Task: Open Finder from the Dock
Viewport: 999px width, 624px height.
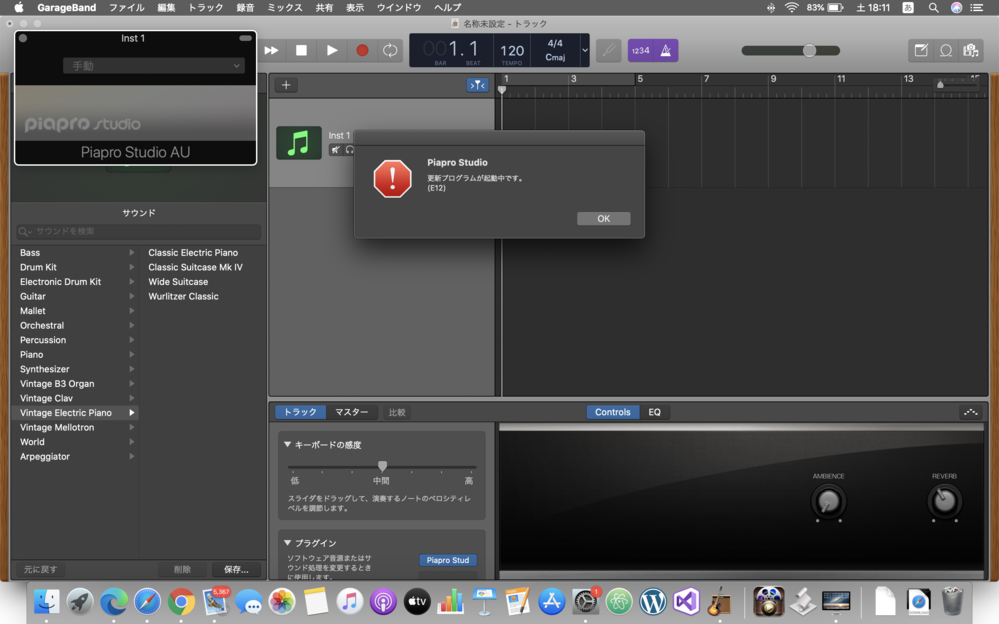Action: click(x=47, y=601)
